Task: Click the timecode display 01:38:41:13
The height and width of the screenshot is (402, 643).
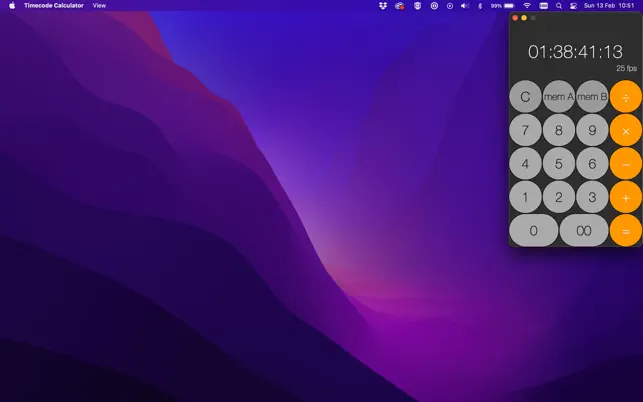Action: (575, 52)
